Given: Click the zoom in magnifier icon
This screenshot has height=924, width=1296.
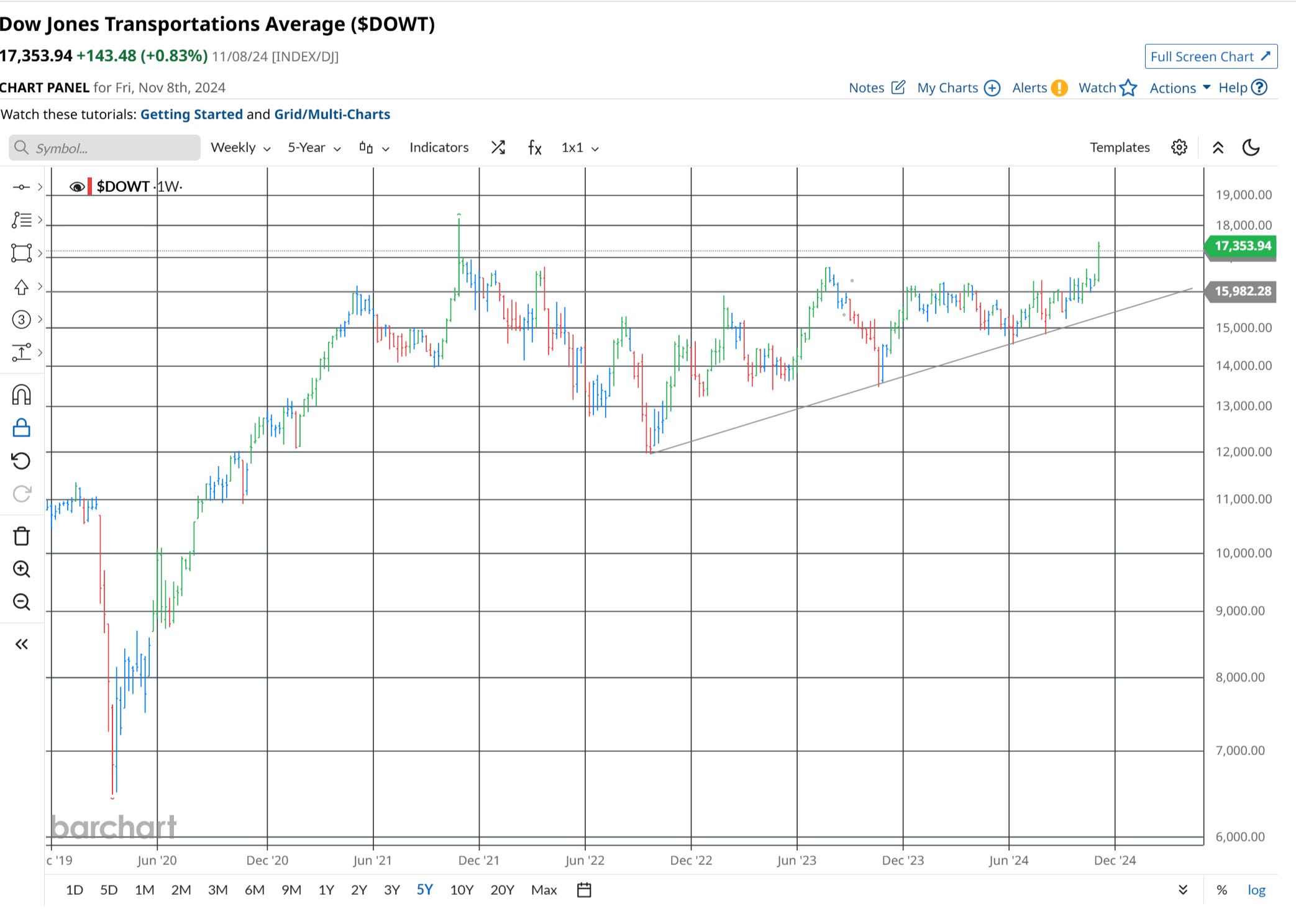Looking at the screenshot, I should click(x=21, y=569).
